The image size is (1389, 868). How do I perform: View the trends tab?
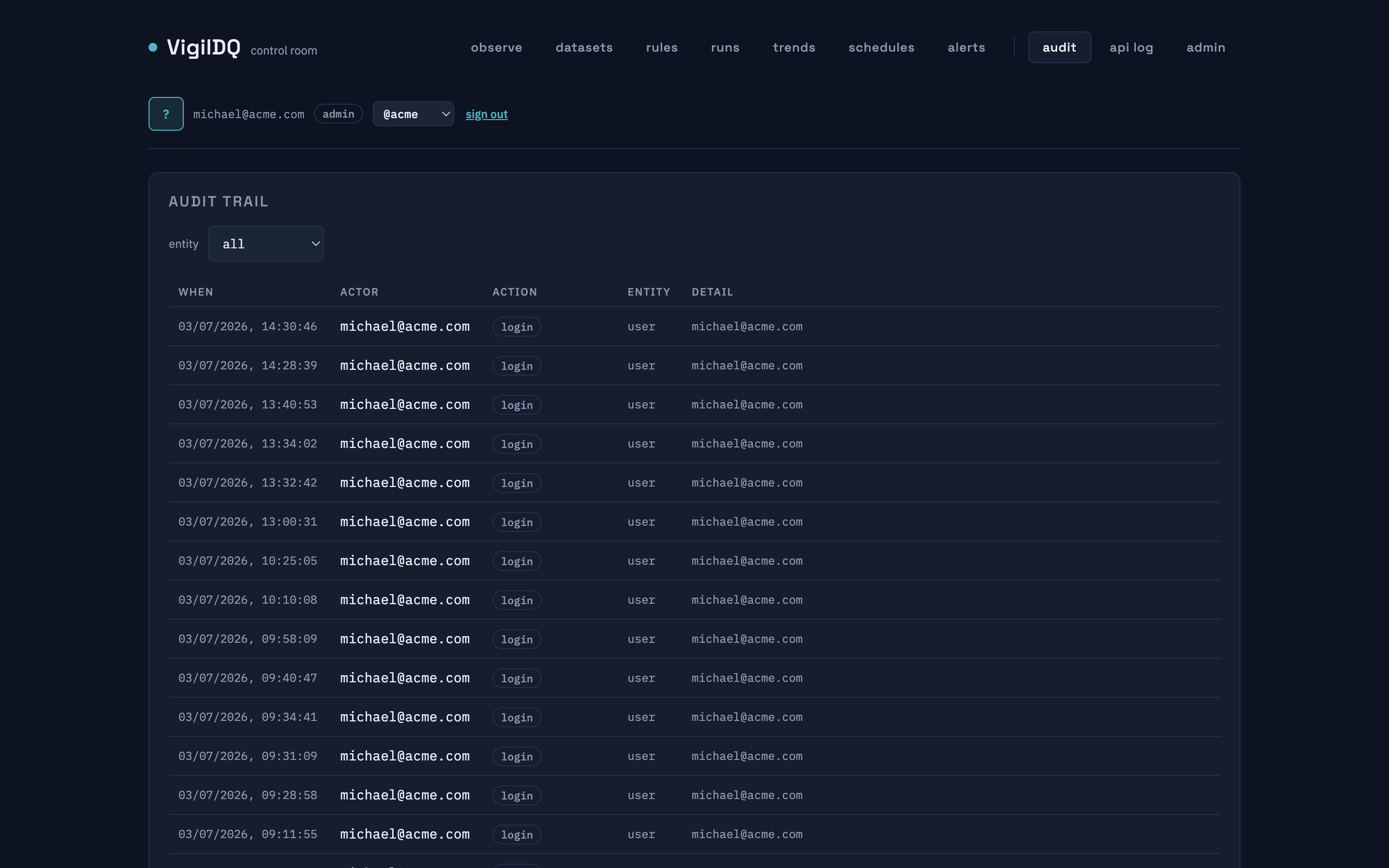tap(794, 47)
